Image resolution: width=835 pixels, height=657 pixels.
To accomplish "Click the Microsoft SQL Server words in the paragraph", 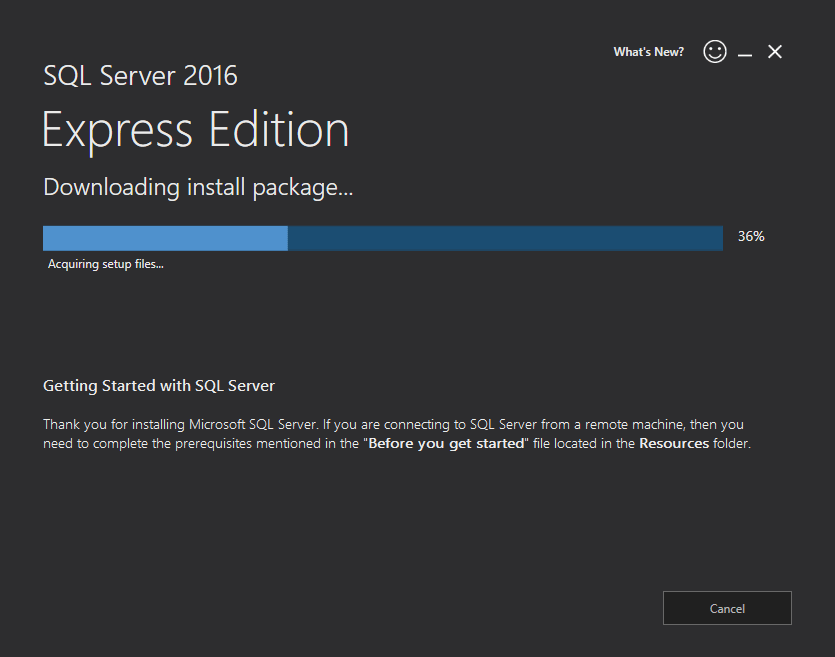I will 252,424.
